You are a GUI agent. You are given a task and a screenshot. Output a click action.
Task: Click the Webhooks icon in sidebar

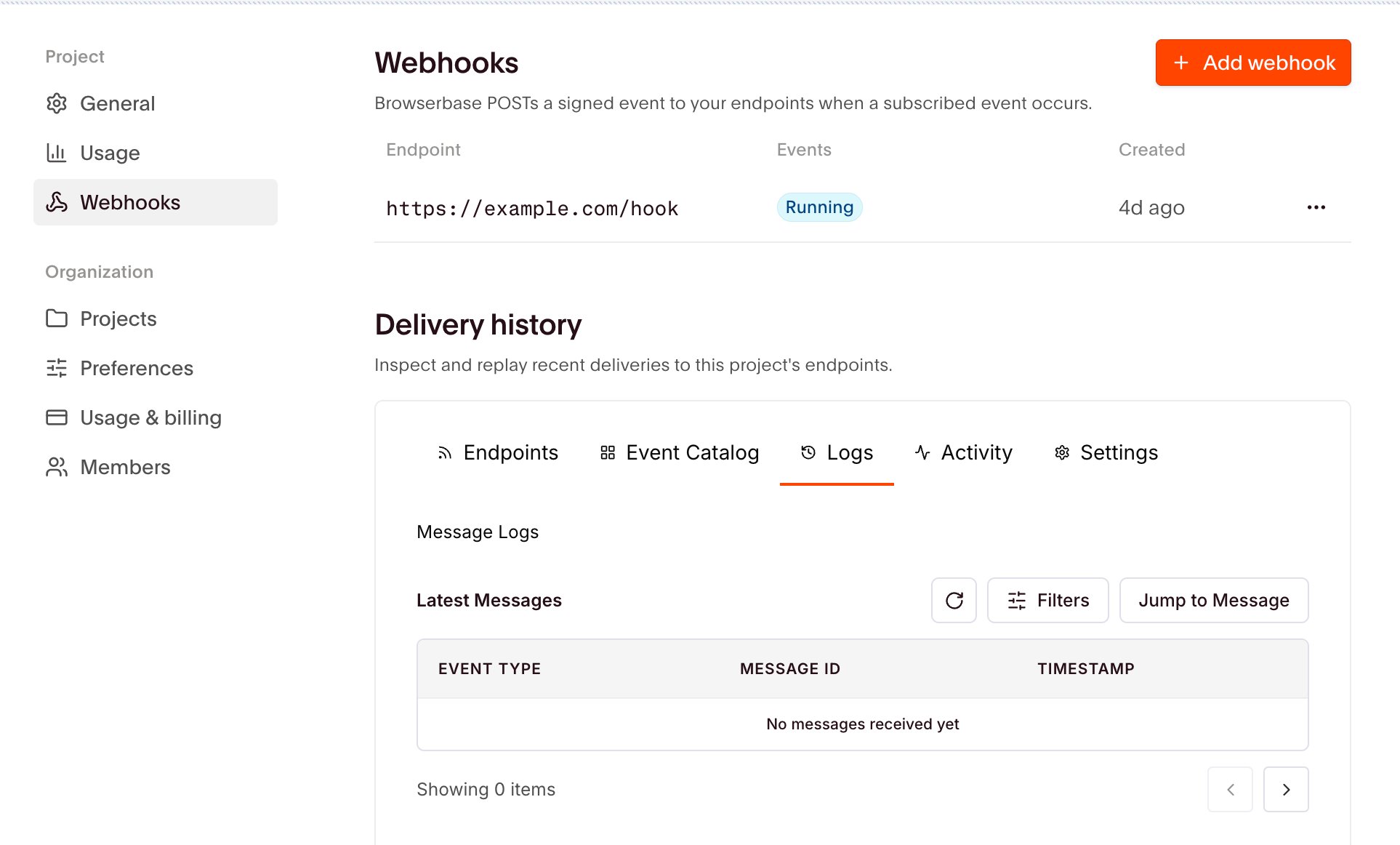coord(57,202)
